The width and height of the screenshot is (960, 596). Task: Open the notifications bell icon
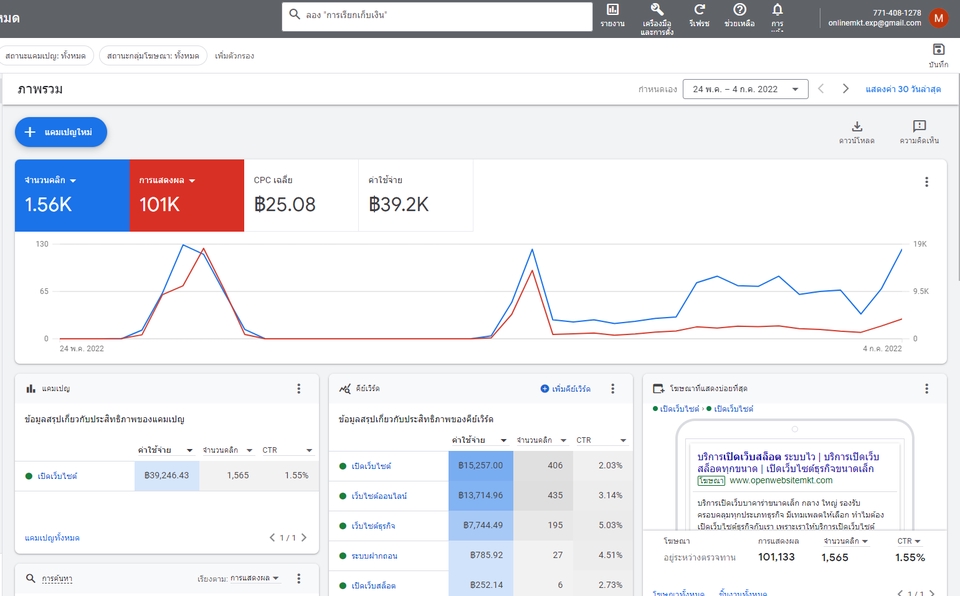pyautogui.click(x=777, y=10)
